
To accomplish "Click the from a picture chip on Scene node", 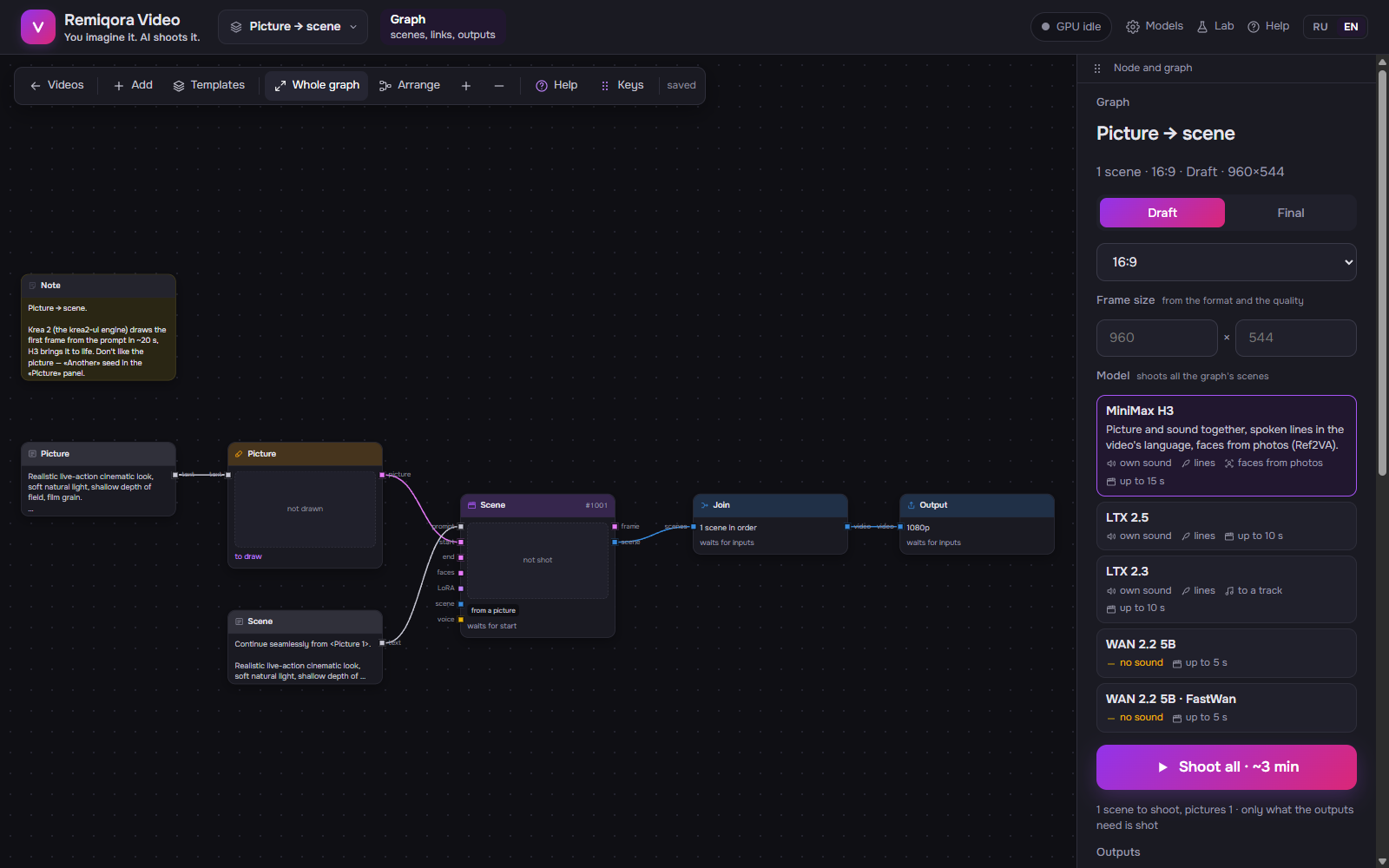I will [x=493, y=610].
